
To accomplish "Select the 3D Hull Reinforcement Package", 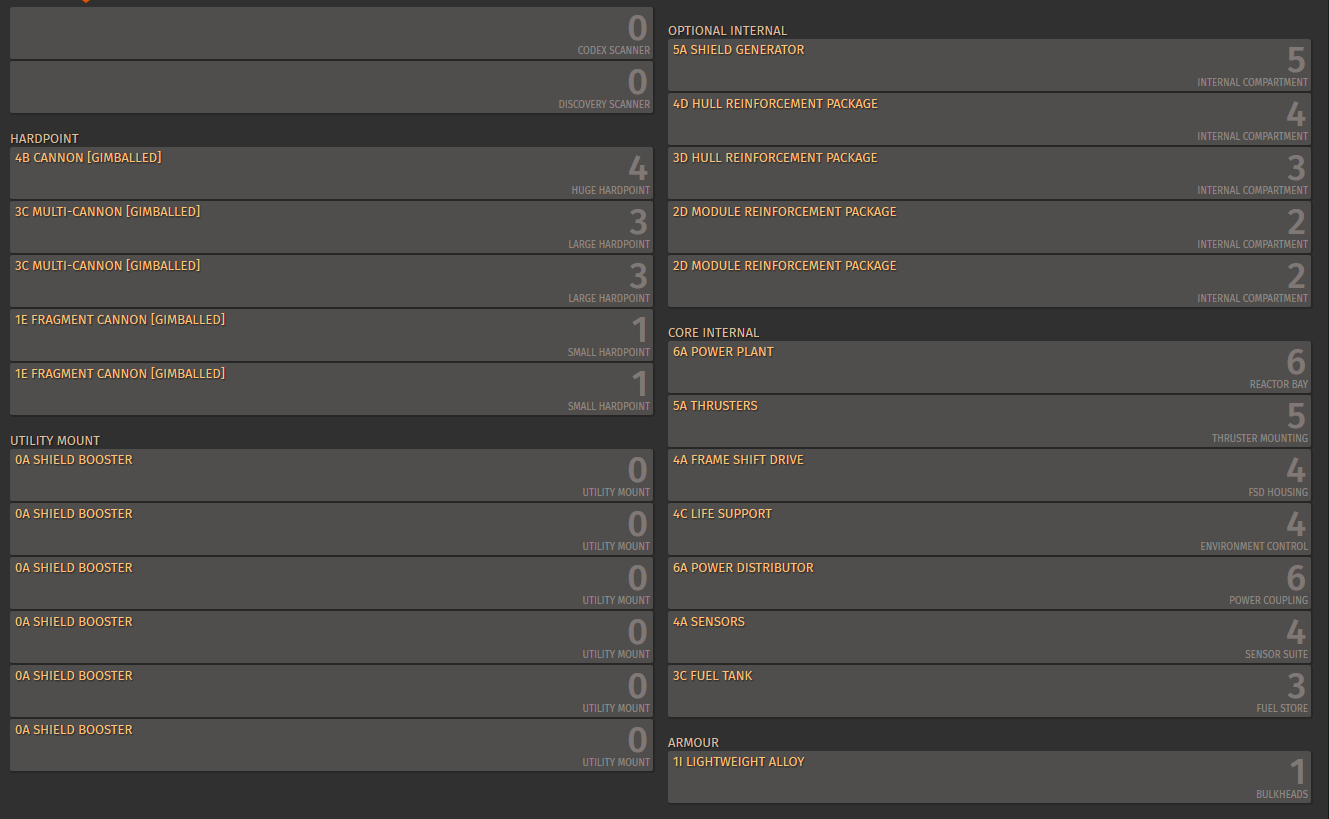I will pos(989,173).
